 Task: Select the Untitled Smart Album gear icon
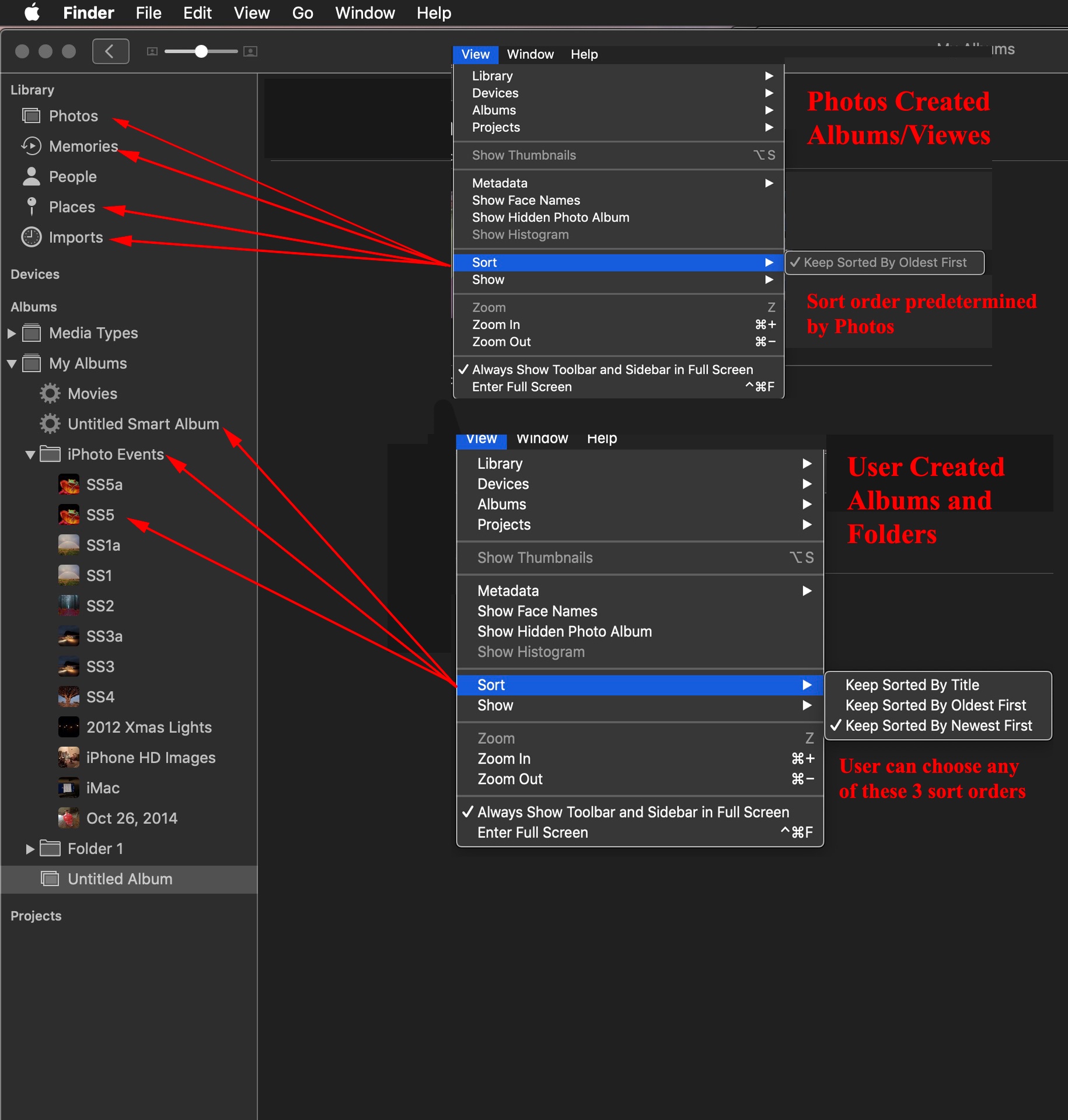click(x=50, y=424)
